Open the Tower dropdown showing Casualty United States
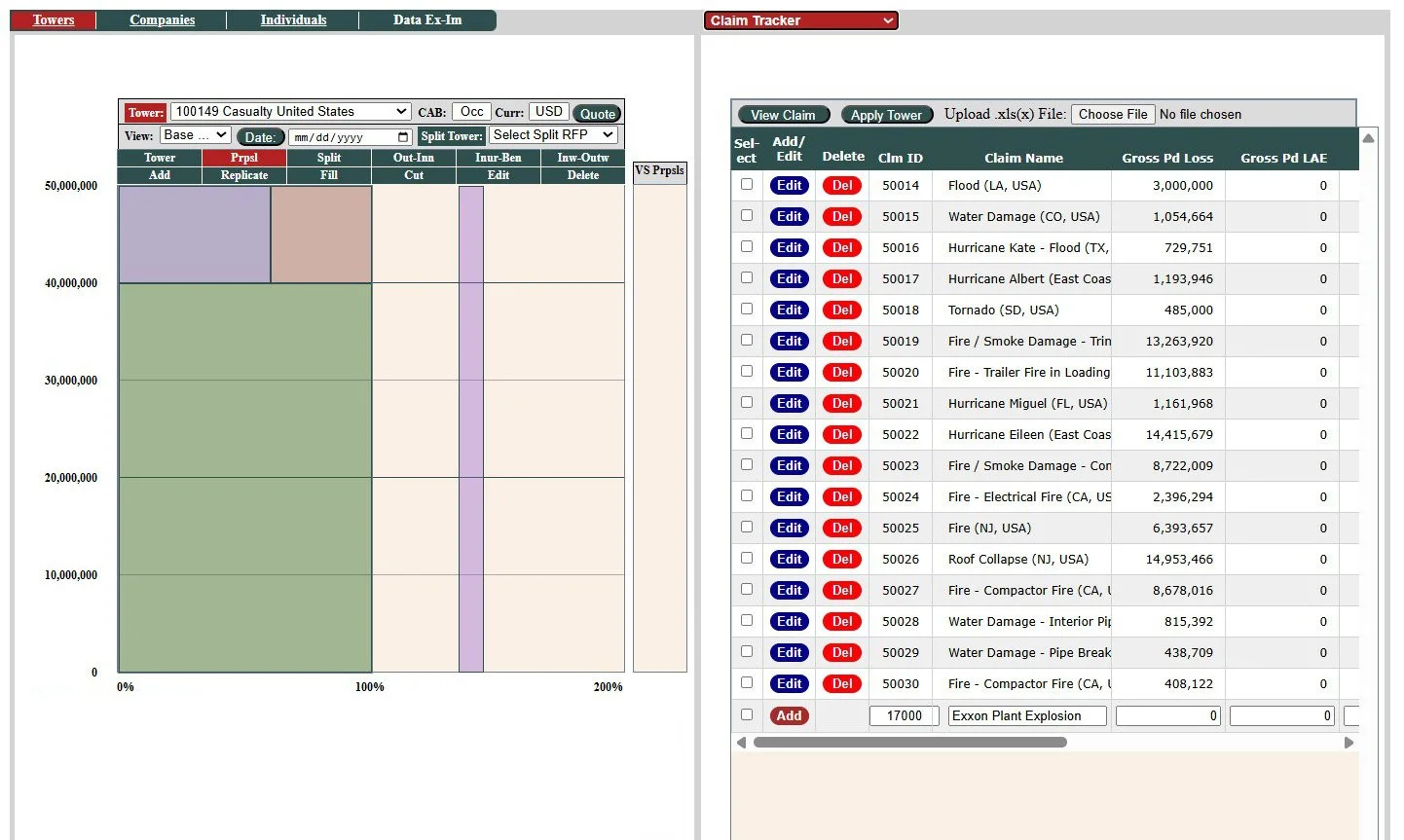The width and height of the screenshot is (1404, 840). (290, 112)
